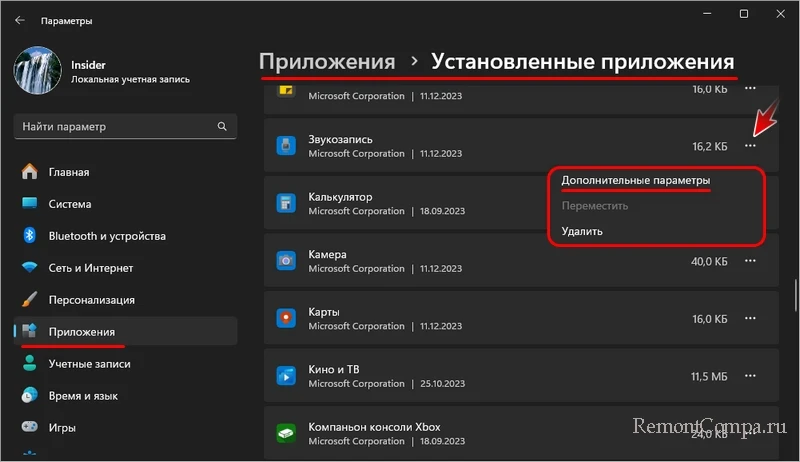Open the Система settings section
The height and width of the screenshot is (462, 800).
click(125, 204)
